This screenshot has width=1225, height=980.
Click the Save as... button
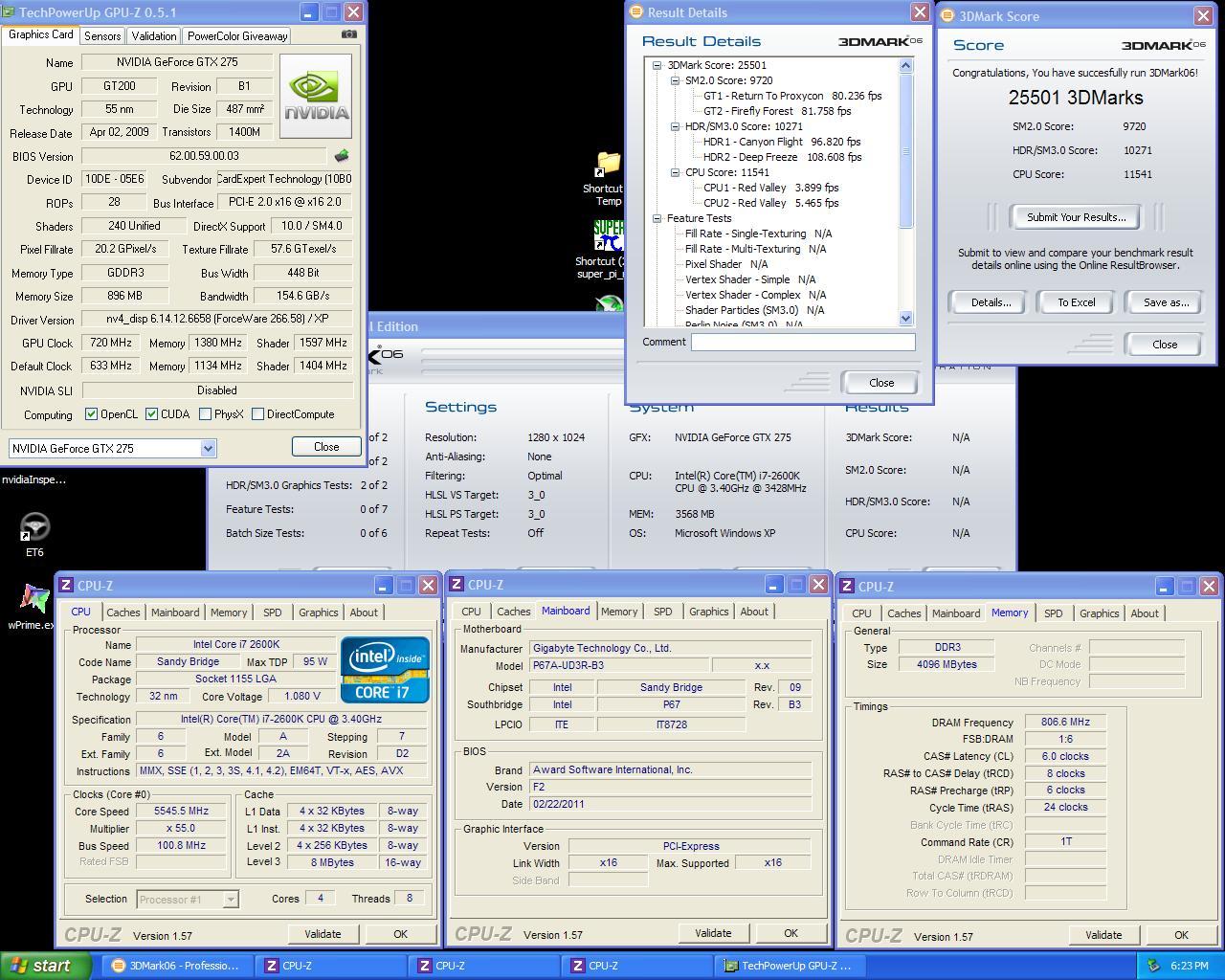(x=1166, y=302)
